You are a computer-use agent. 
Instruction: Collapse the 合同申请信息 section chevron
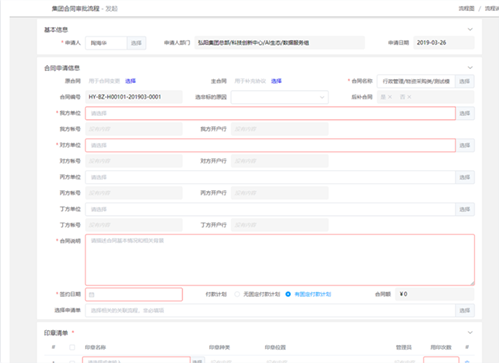(470, 68)
